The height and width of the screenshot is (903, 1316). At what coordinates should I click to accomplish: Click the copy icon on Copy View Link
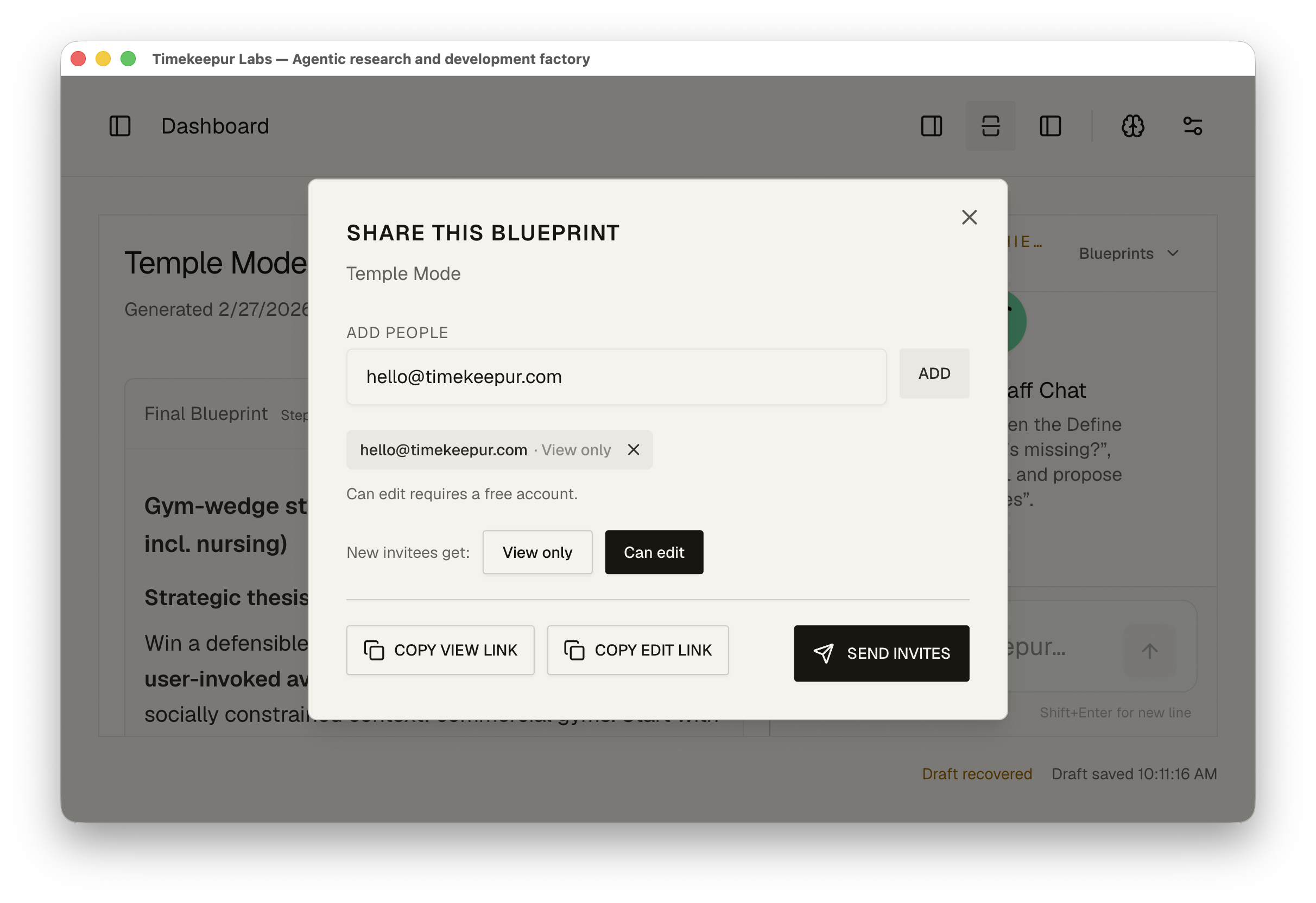pos(374,650)
